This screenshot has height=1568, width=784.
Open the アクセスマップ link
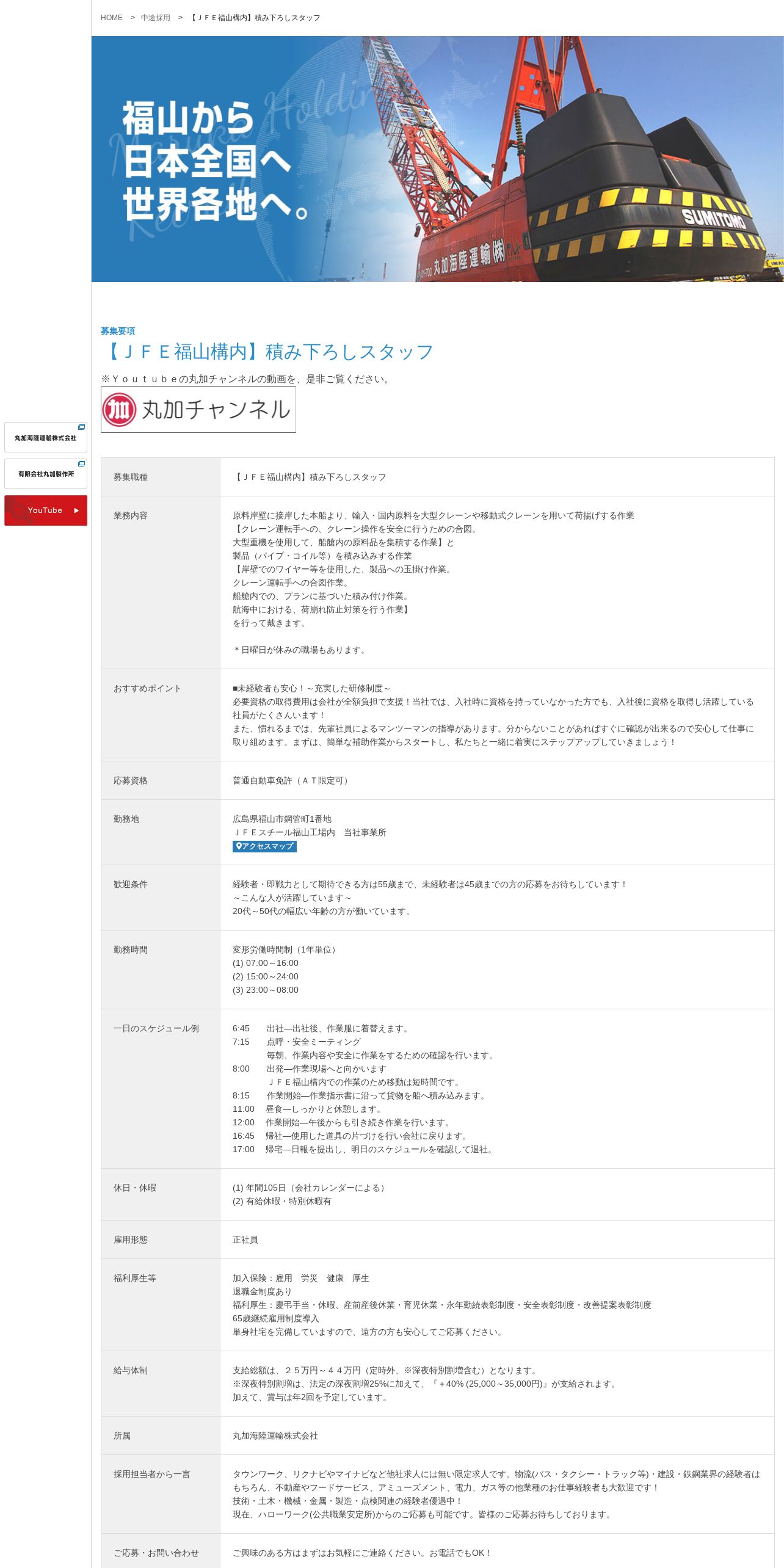click(x=264, y=846)
